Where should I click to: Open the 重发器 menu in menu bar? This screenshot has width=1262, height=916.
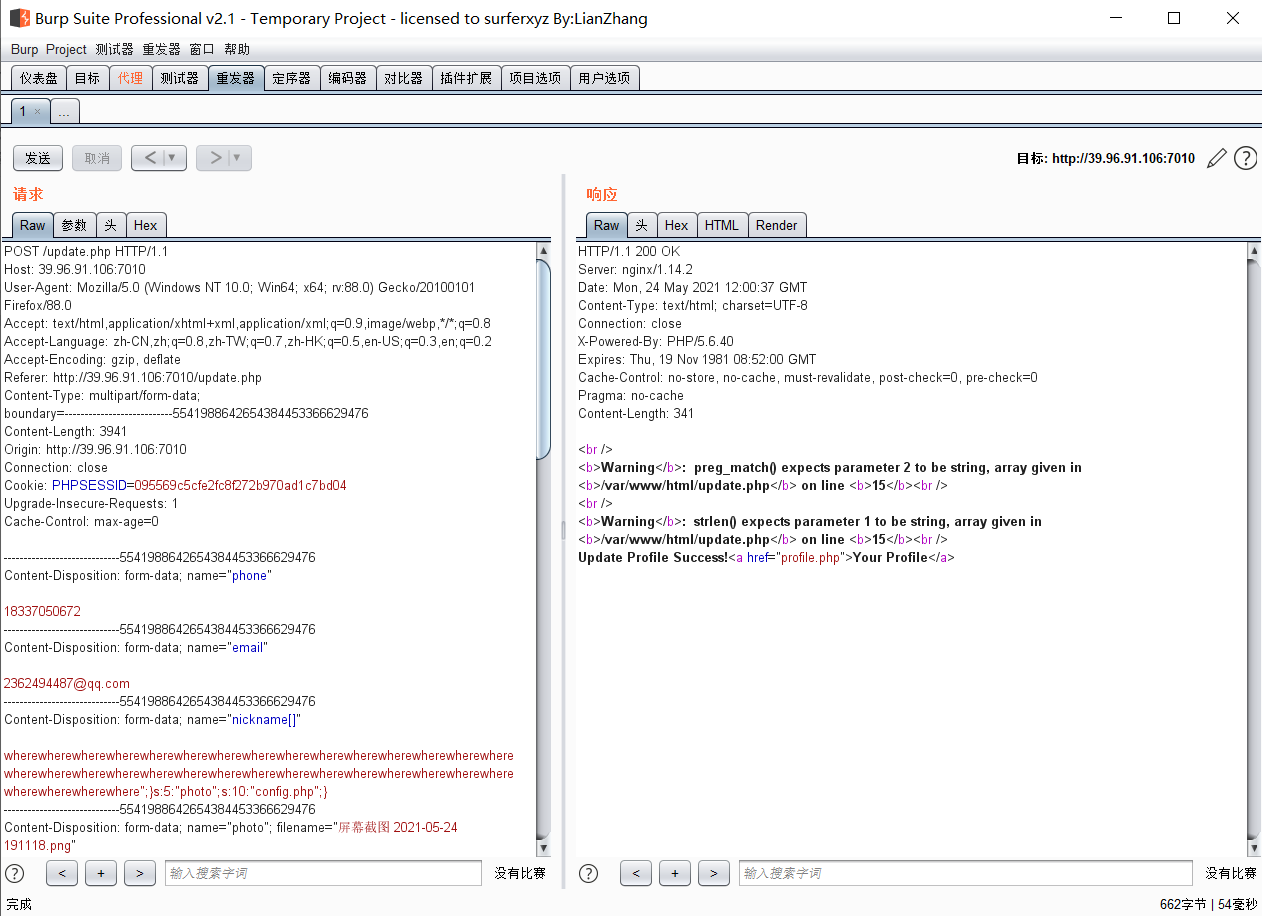click(161, 49)
